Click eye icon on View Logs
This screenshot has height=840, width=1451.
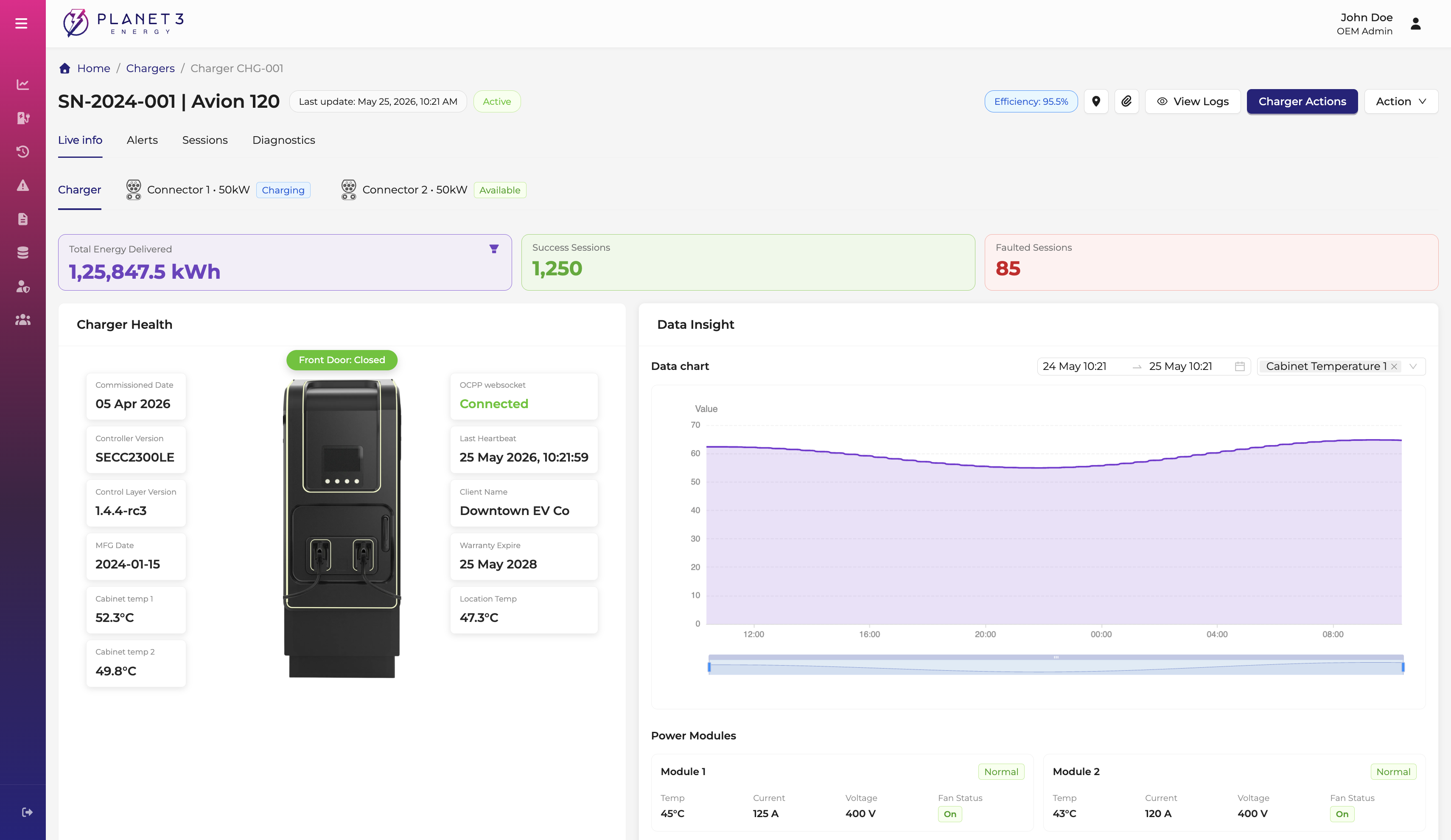(1162, 101)
